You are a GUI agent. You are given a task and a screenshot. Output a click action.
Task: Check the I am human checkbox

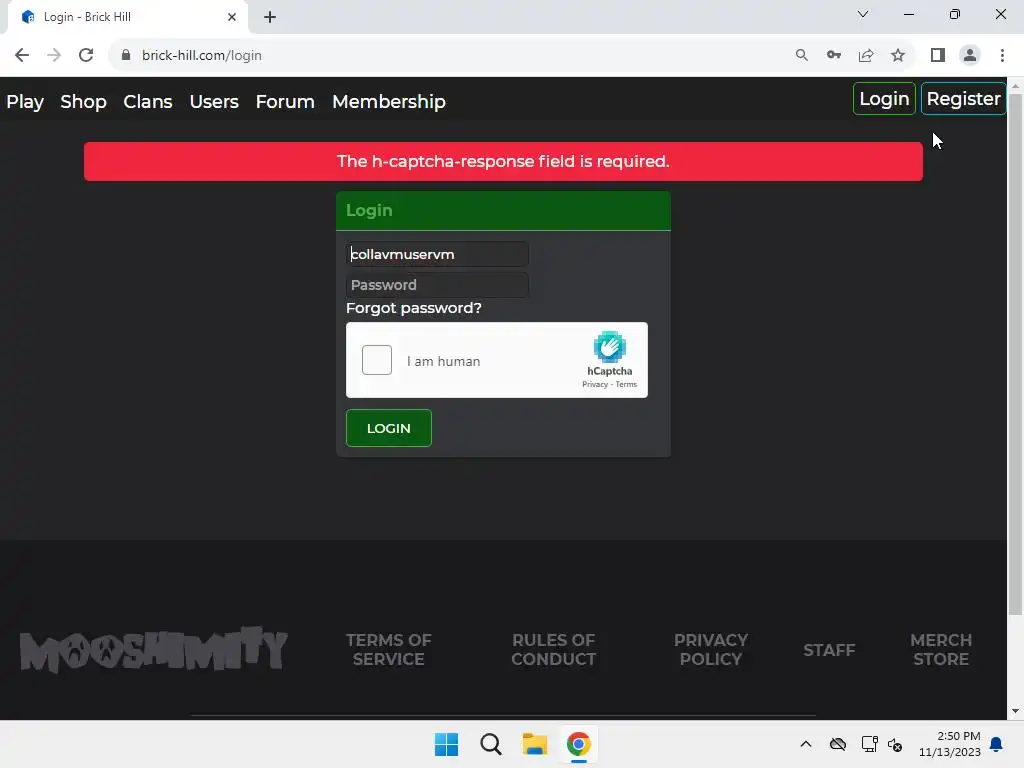tap(377, 360)
